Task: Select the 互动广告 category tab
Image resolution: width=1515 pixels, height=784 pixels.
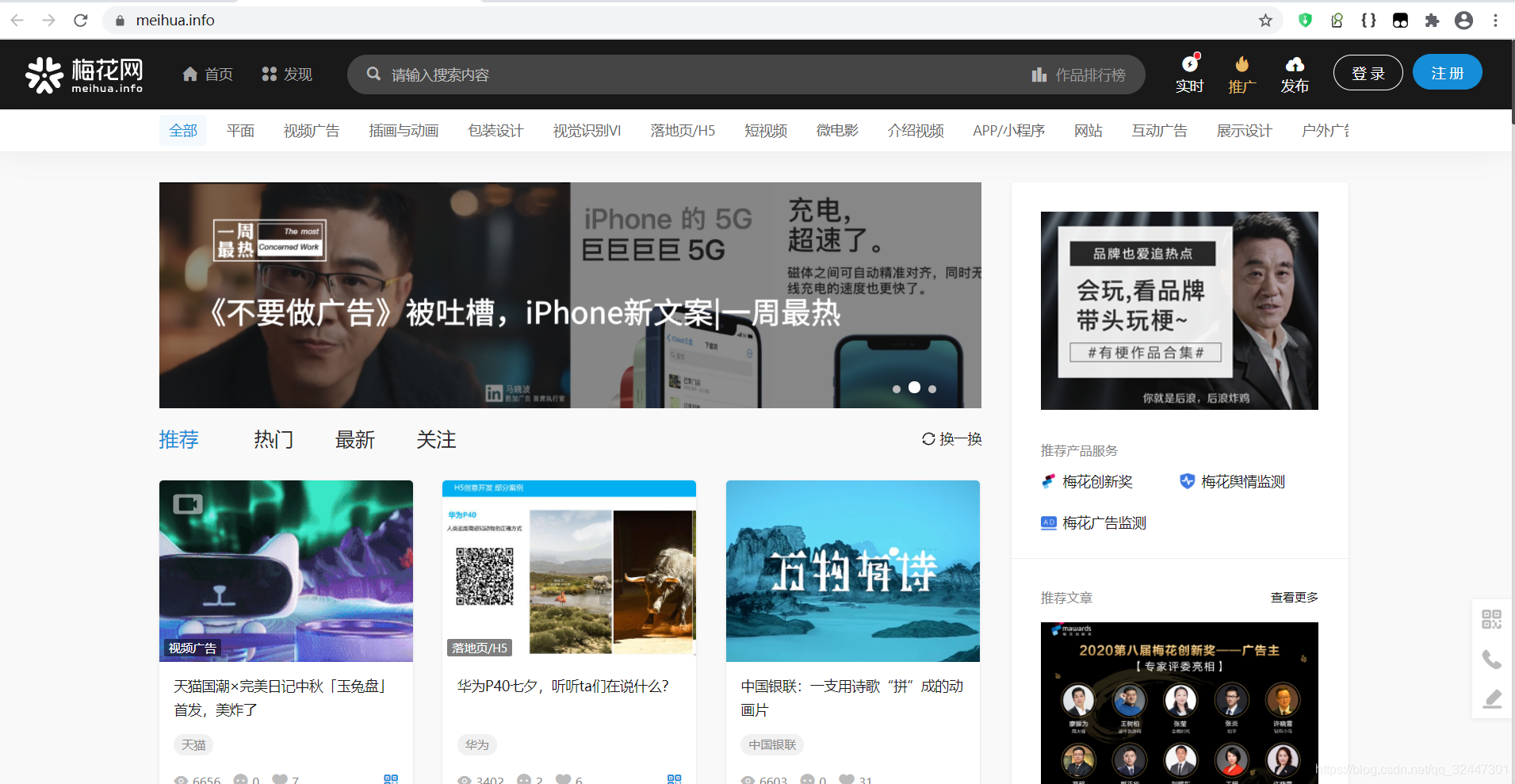Action: tap(1159, 131)
